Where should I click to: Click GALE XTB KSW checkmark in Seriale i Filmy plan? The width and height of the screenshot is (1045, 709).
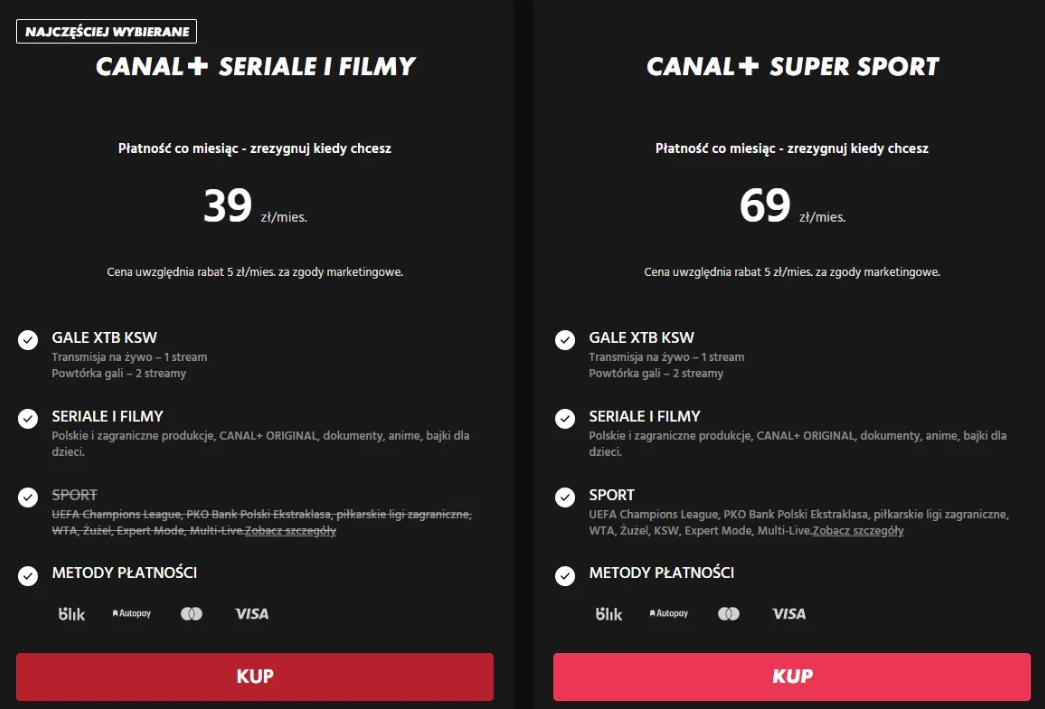(28, 340)
